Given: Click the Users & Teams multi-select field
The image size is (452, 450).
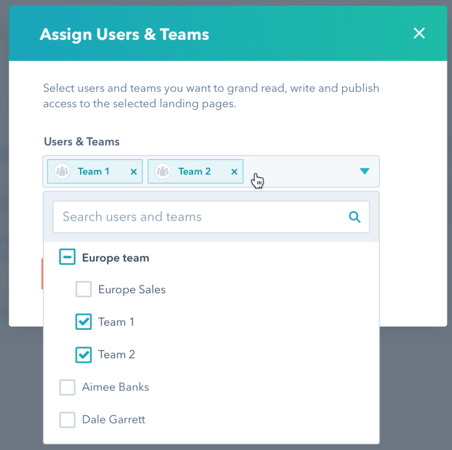Looking at the screenshot, I should pos(211,171).
